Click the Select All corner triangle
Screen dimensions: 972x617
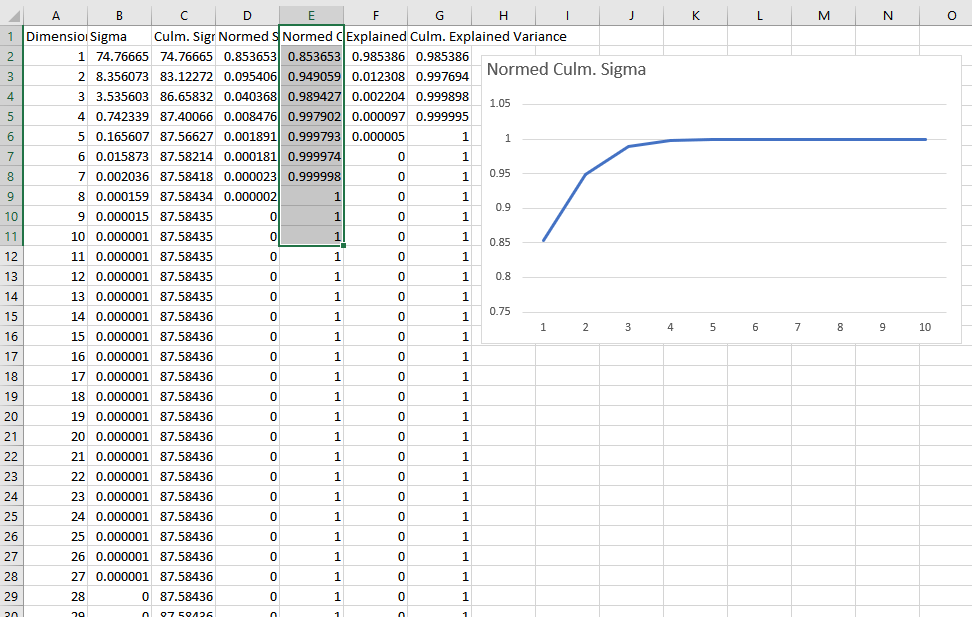[x=11, y=15]
